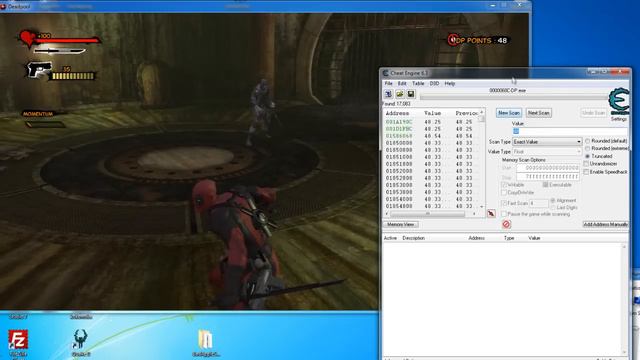
Task: Click the heart health icon in game HUD
Action: click(28, 39)
